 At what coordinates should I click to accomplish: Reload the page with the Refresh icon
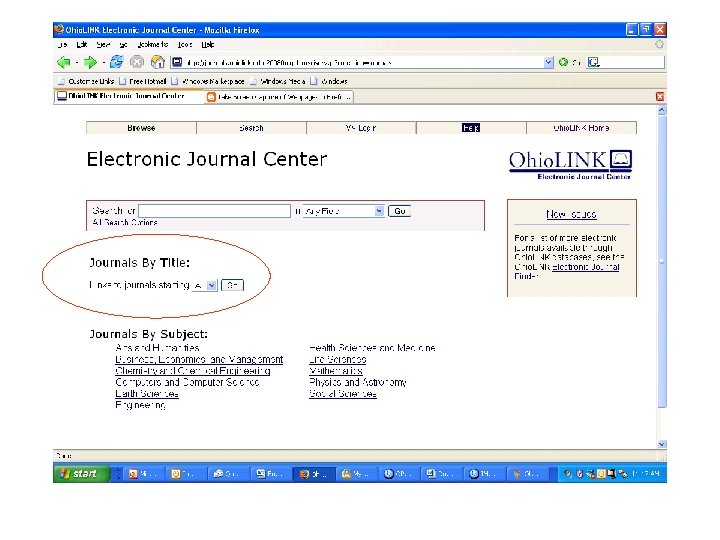click(x=116, y=62)
